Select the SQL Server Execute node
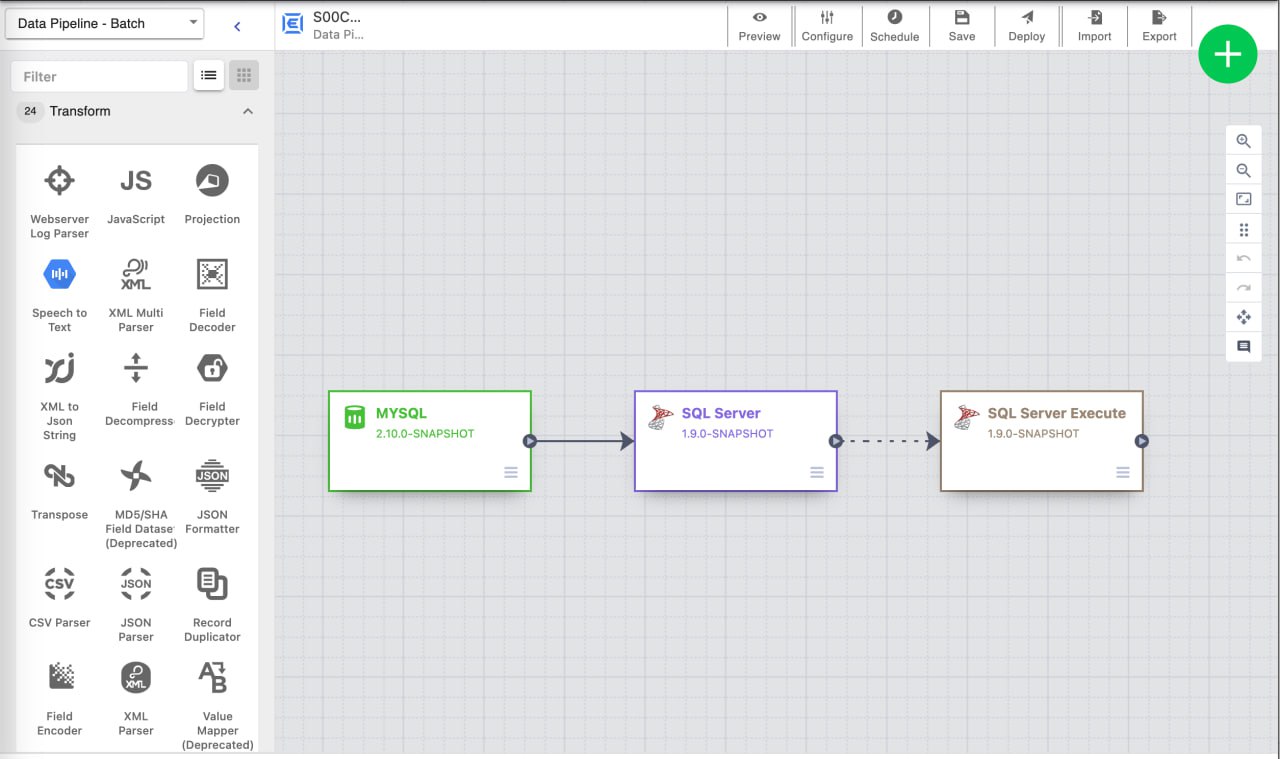 coord(1042,441)
